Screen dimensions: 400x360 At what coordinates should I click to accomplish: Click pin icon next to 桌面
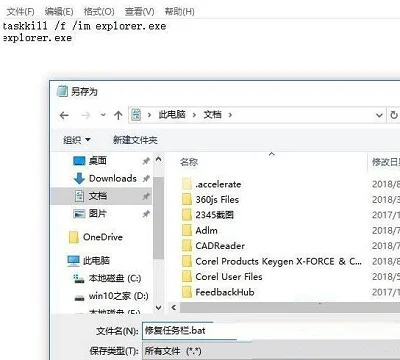click(146, 161)
